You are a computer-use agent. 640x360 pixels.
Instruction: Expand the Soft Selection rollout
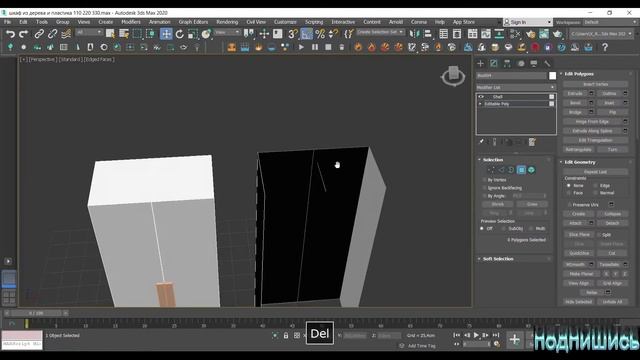[x=498, y=259]
